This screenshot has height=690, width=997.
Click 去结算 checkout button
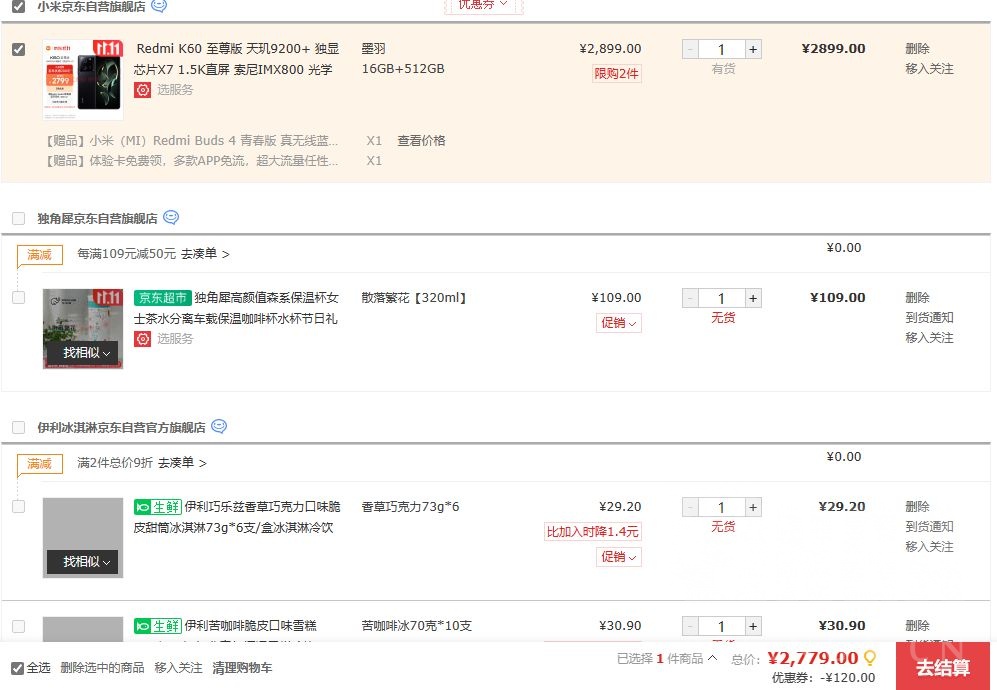click(x=942, y=667)
